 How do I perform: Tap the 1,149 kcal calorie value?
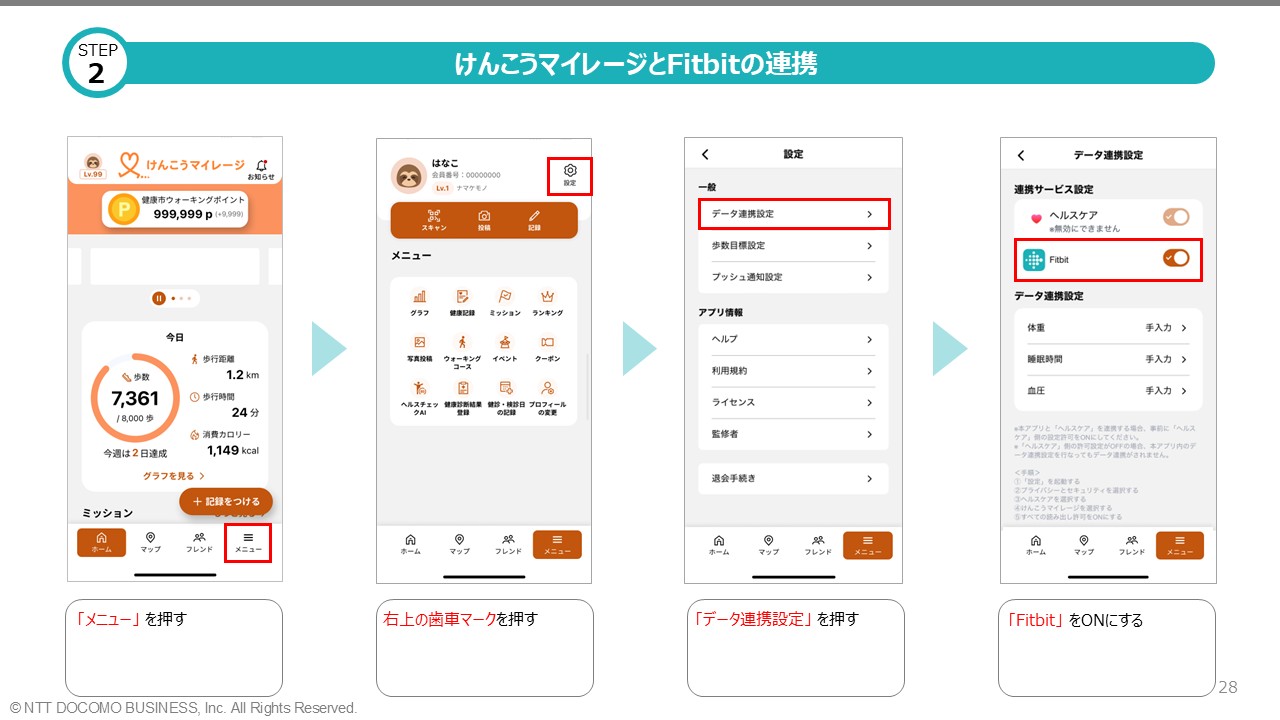233,450
